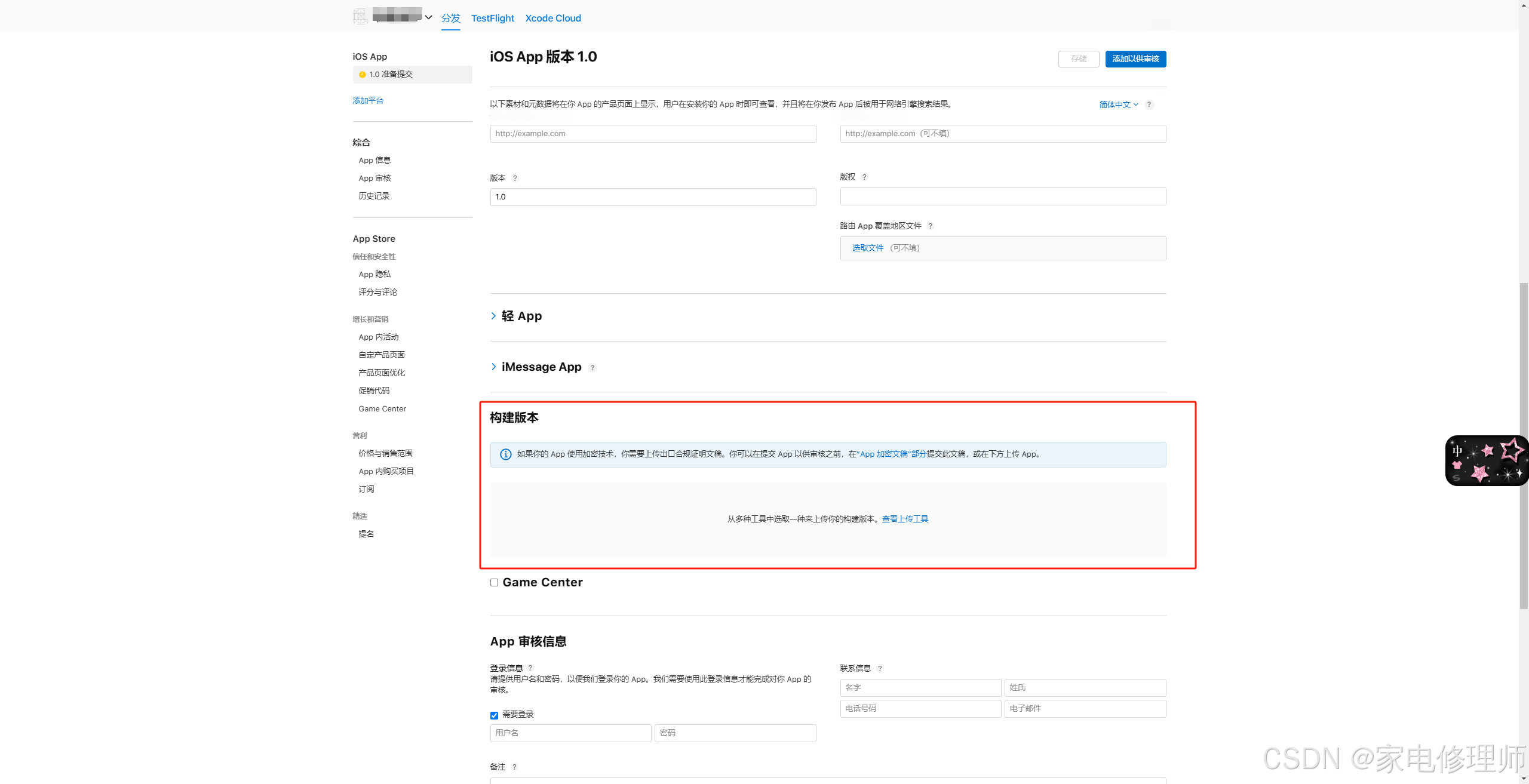Click the 版权 input field
This screenshot has width=1529, height=784.
1002,196
